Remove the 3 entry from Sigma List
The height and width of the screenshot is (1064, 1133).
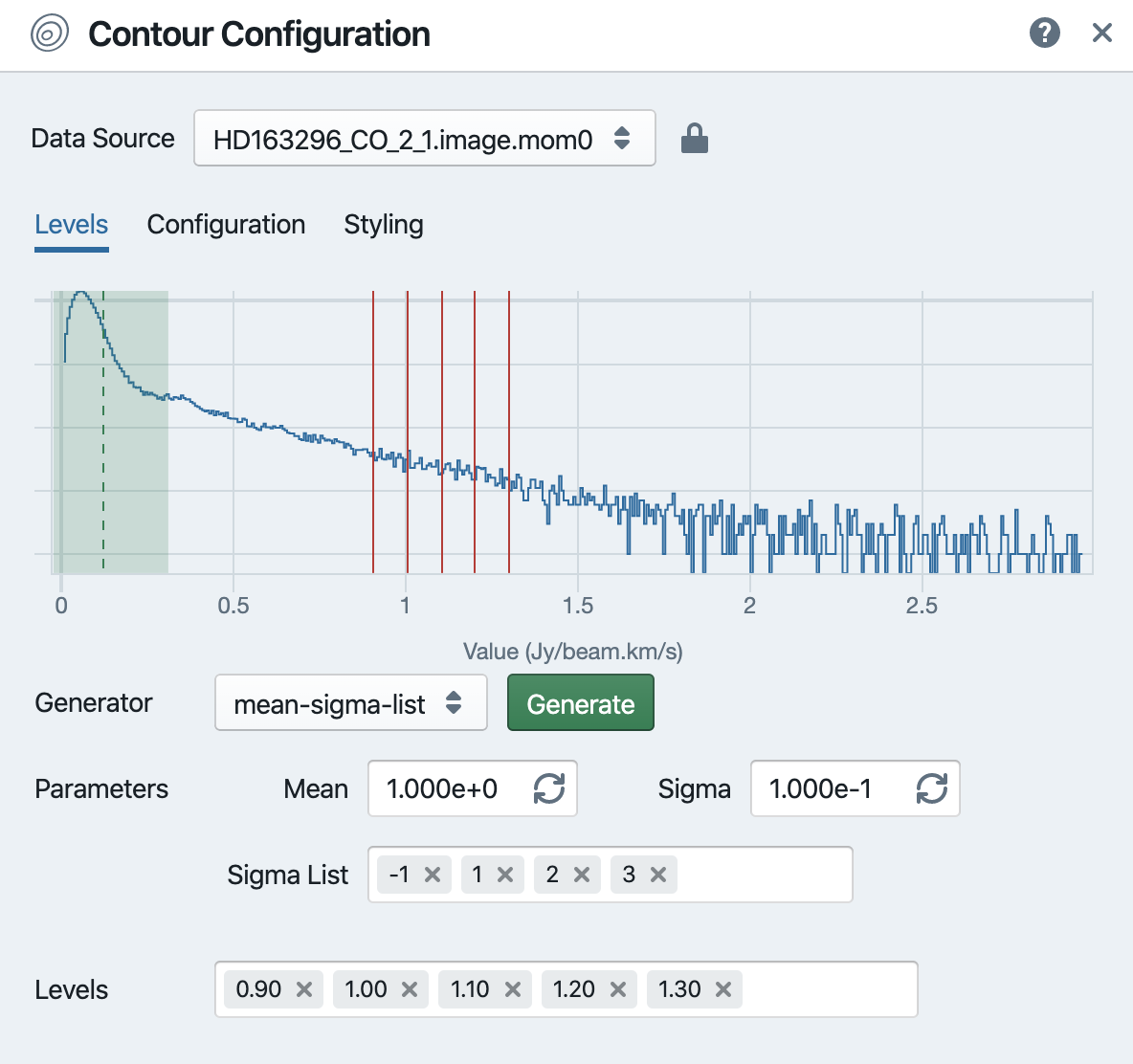[x=659, y=874]
